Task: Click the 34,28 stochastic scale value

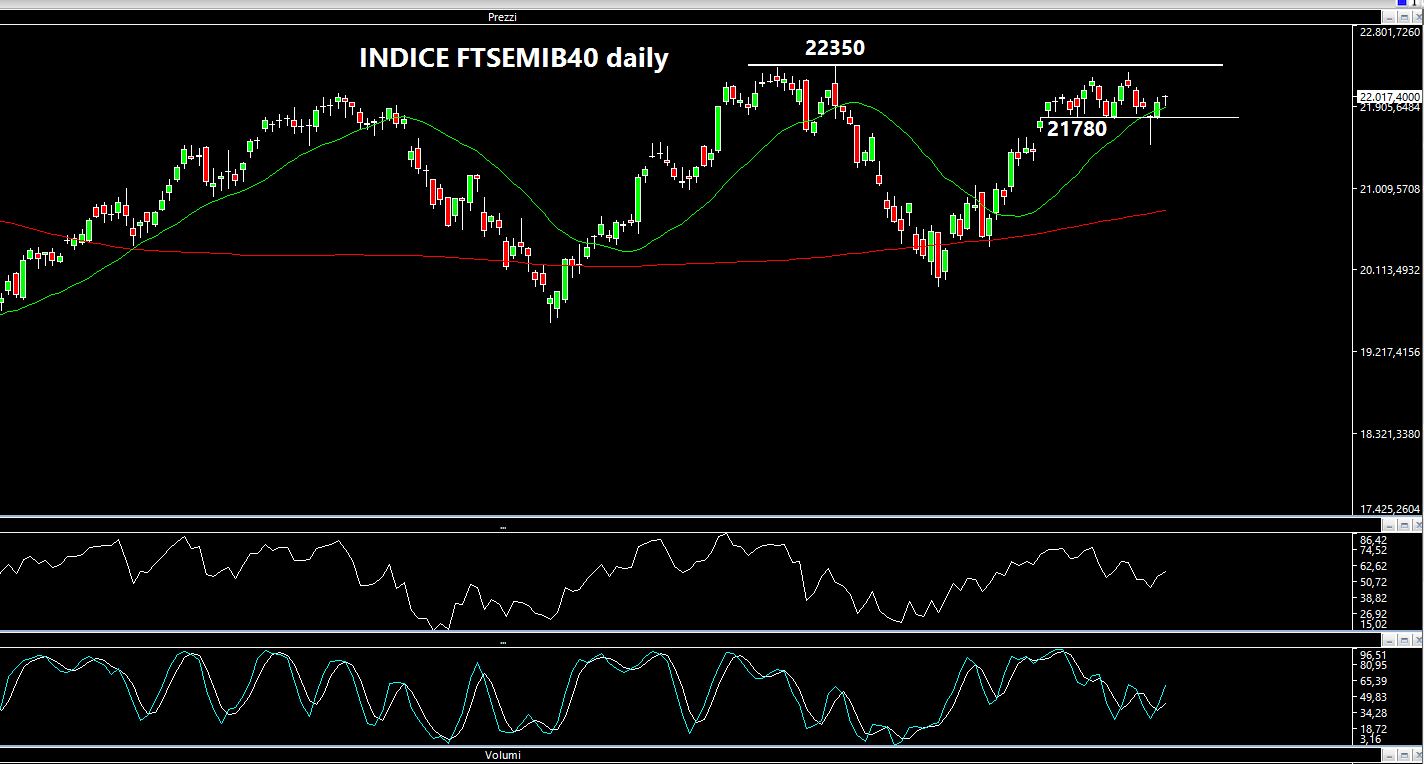Action: click(1373, 713)
